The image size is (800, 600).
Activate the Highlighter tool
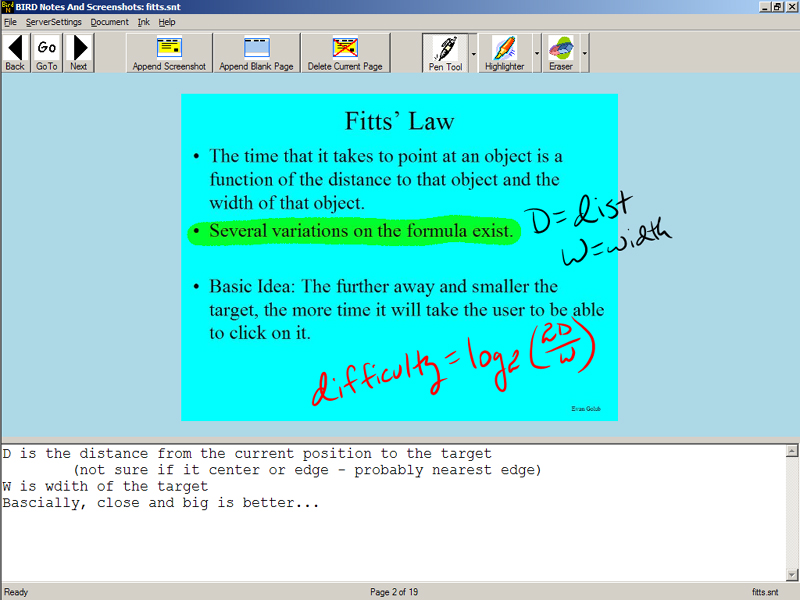504,52
